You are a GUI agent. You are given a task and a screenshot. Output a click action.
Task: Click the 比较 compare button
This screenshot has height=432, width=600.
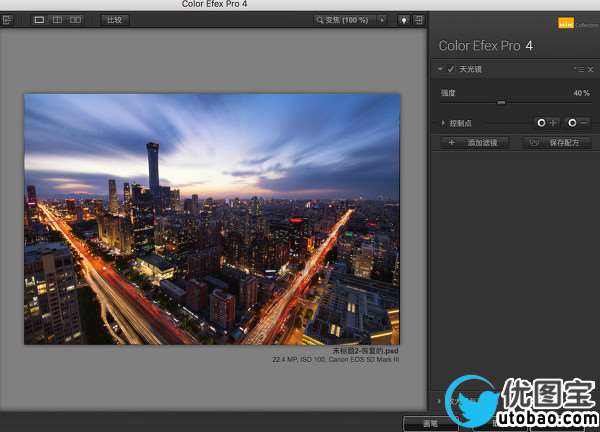[x=114, y=20]
